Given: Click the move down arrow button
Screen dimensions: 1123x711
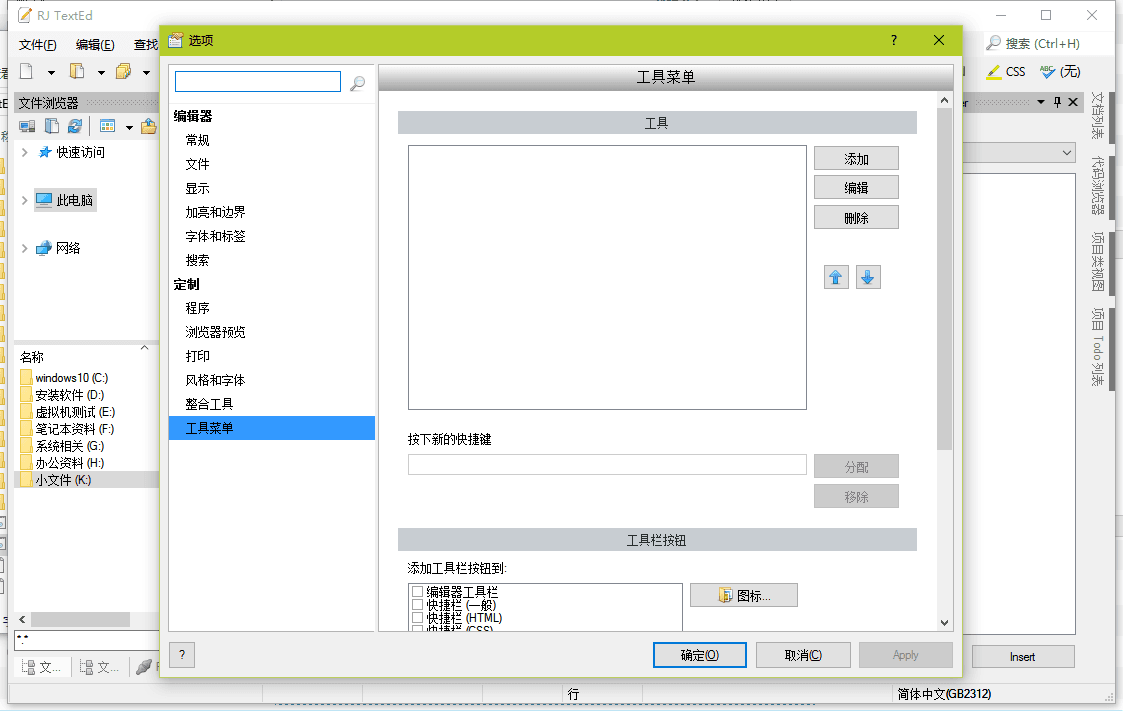Looking at the screenshot, I should 868,277.
